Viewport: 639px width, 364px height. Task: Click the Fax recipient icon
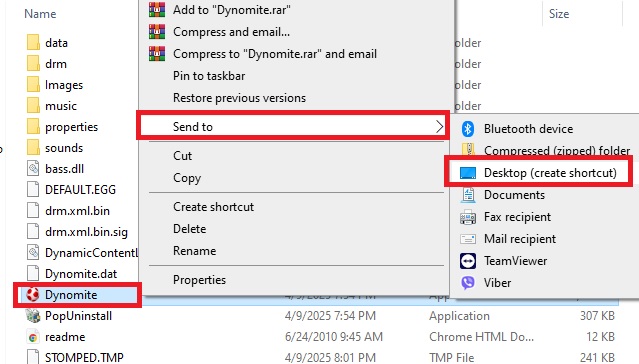[468, 217]
